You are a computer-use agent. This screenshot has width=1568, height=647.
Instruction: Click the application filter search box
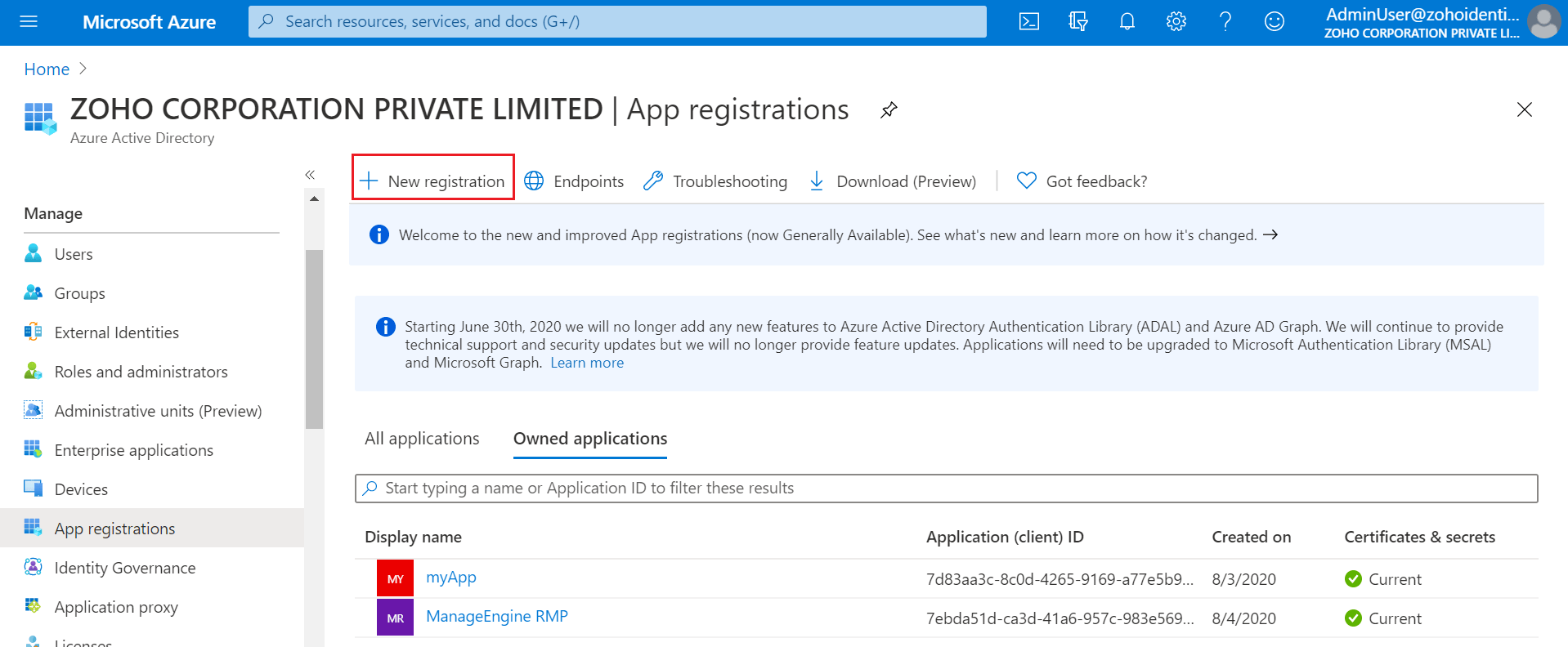(946, 489)
